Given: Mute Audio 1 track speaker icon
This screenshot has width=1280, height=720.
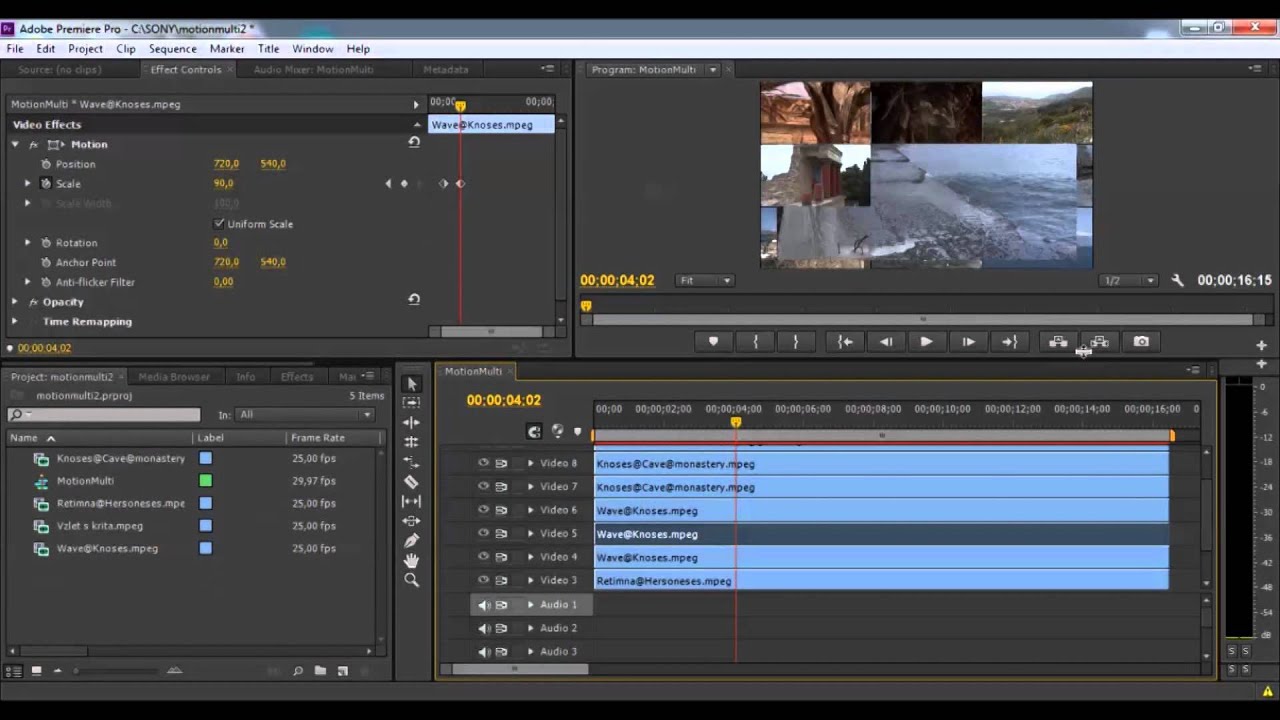Looking at the screenshot, I should click(x=484, y=605).
